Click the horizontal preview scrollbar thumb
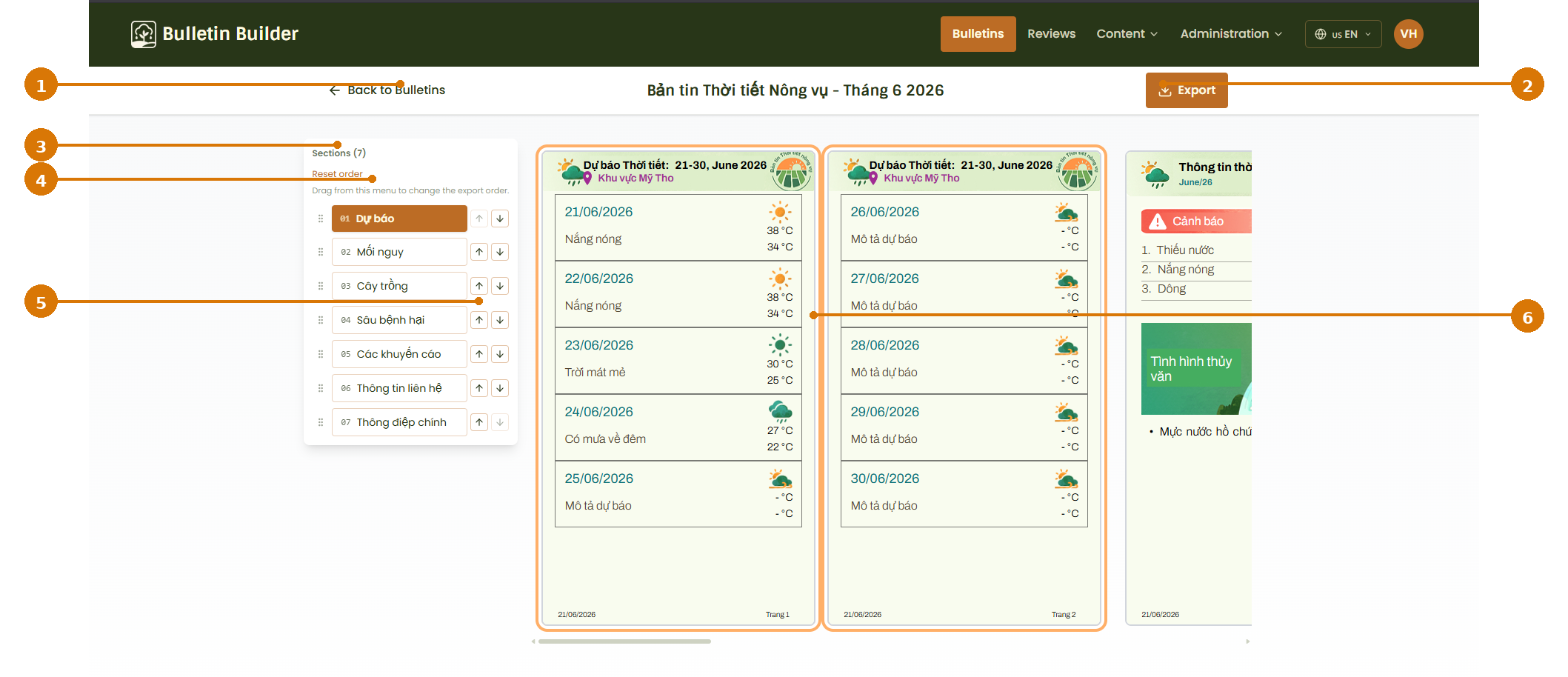1568x677 pixels. [x=624, y=641]
